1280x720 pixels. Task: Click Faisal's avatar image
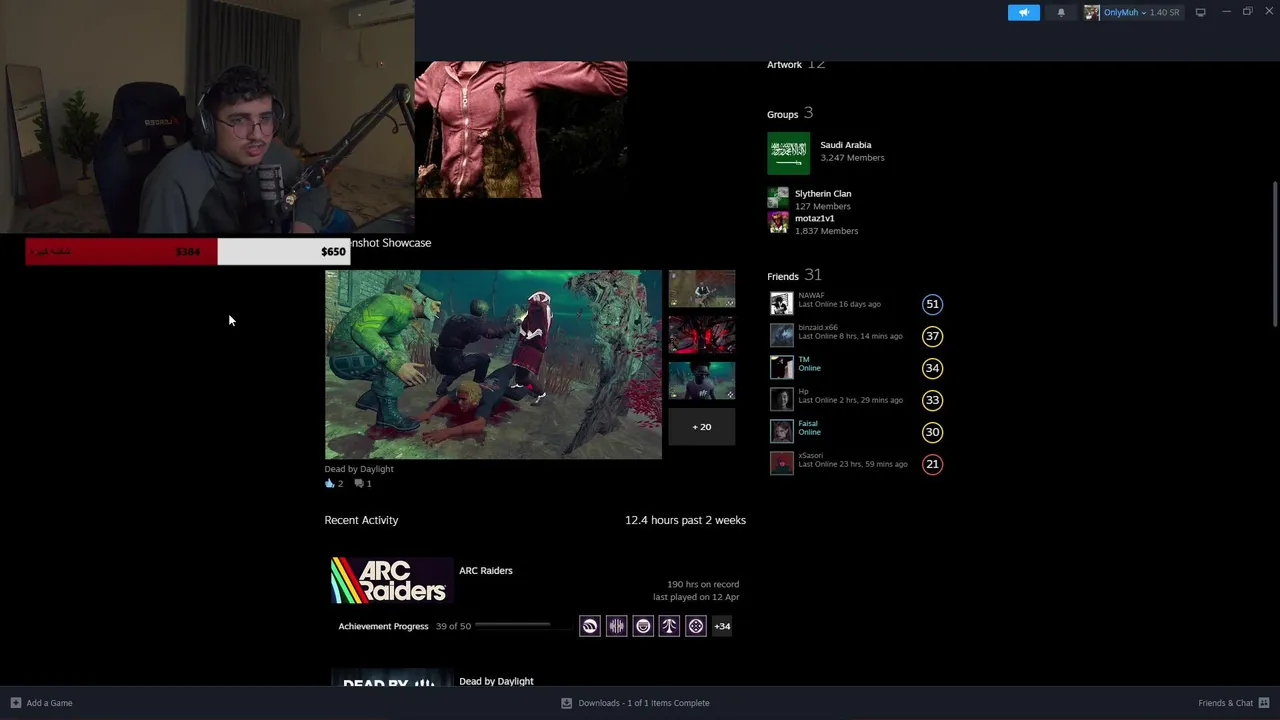tap(781, 431)
